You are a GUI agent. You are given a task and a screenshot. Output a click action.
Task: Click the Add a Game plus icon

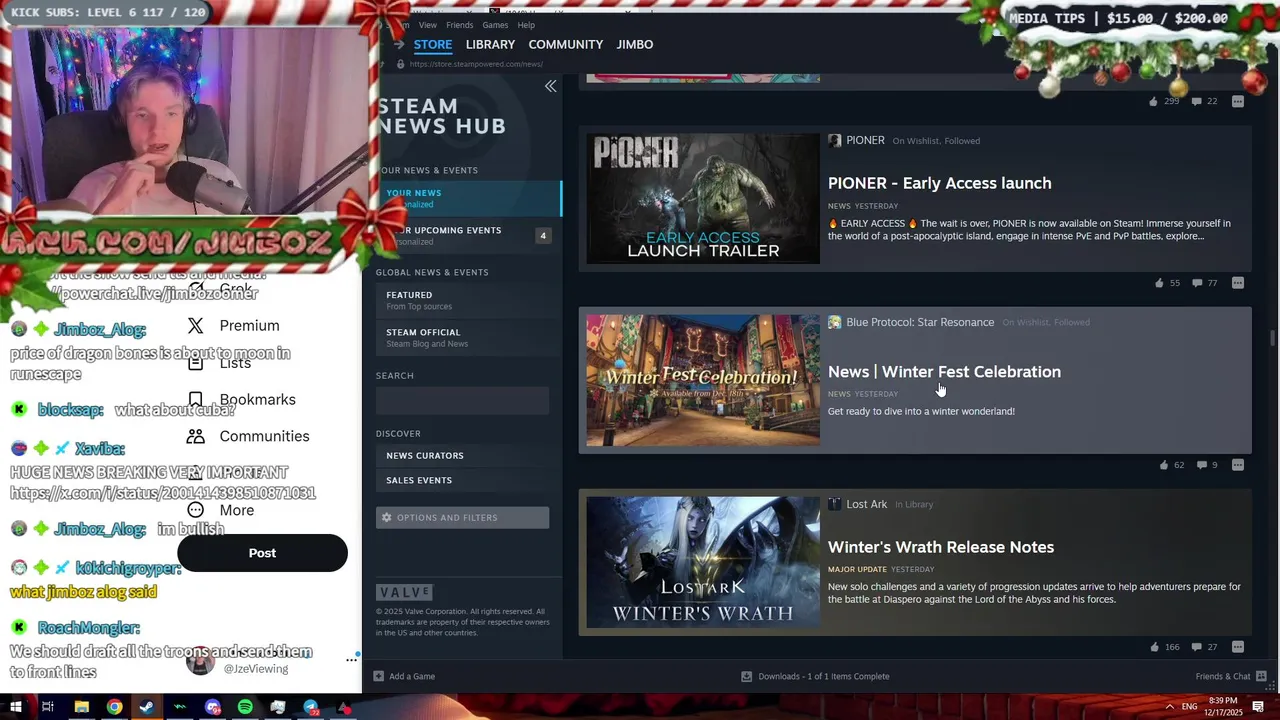[x=378, y=676]
